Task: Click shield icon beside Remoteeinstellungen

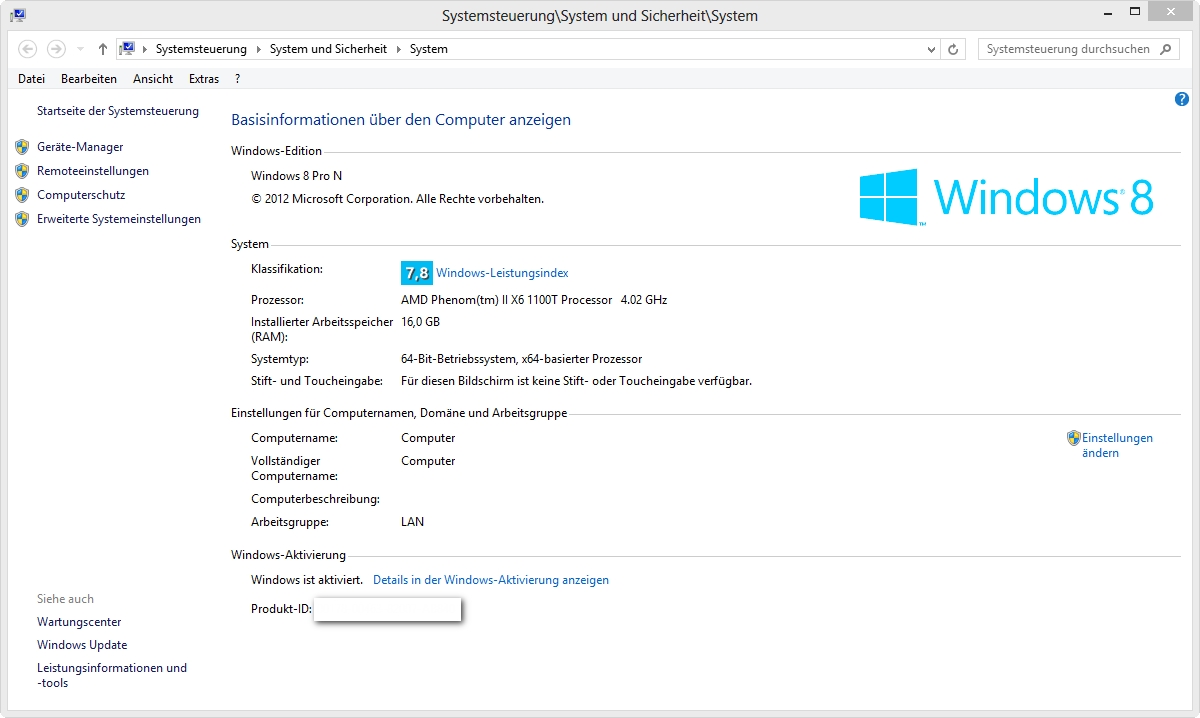Action: tap(22, 171)
